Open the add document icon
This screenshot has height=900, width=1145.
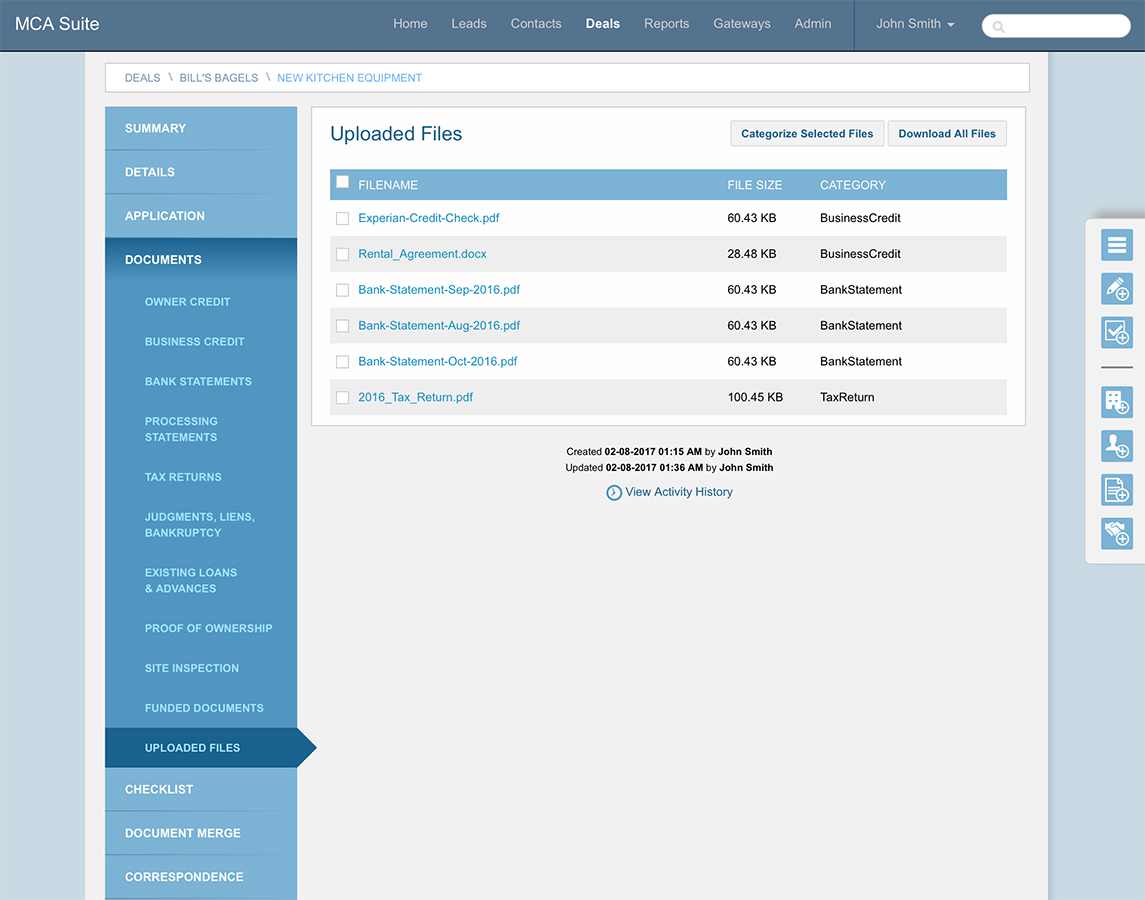1116,489
